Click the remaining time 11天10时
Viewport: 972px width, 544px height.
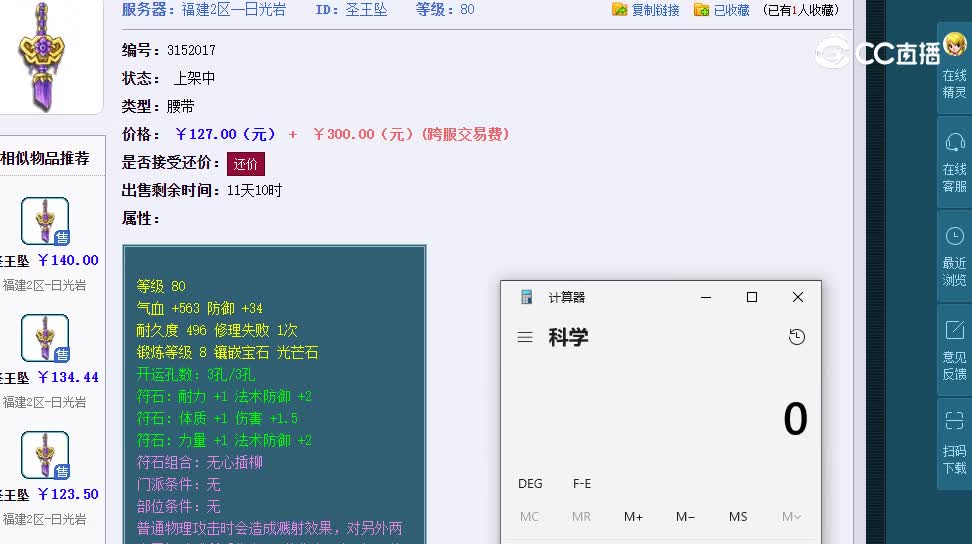click(254, 190)
